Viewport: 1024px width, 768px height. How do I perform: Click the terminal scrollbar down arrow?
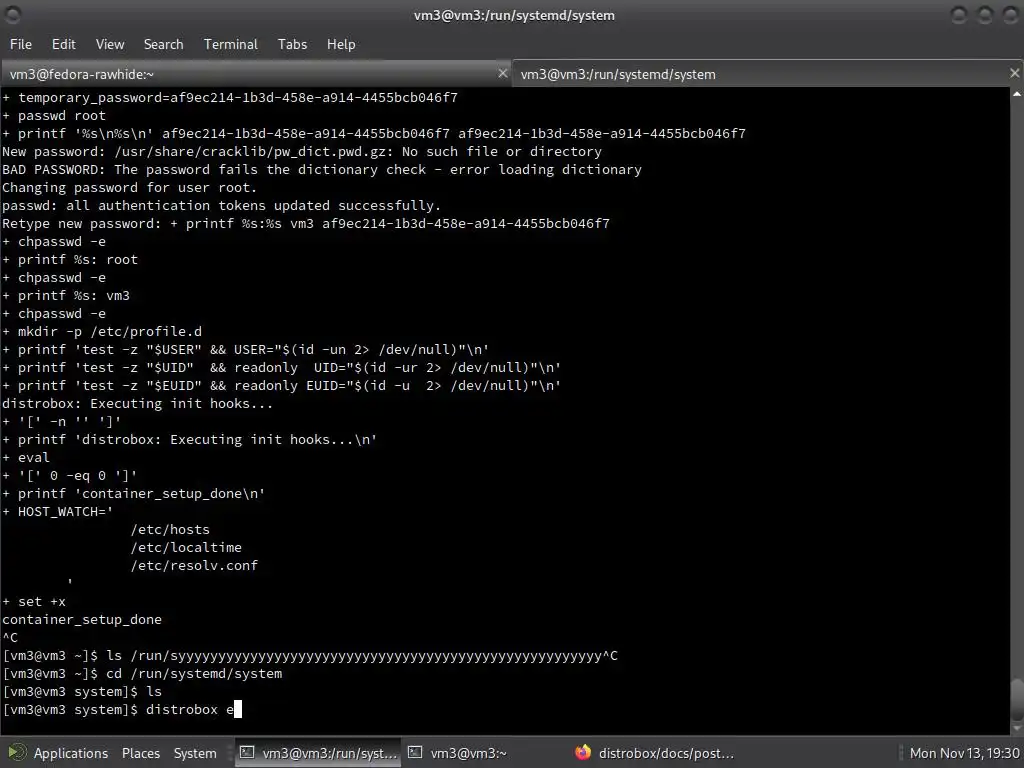[1017, 728]
